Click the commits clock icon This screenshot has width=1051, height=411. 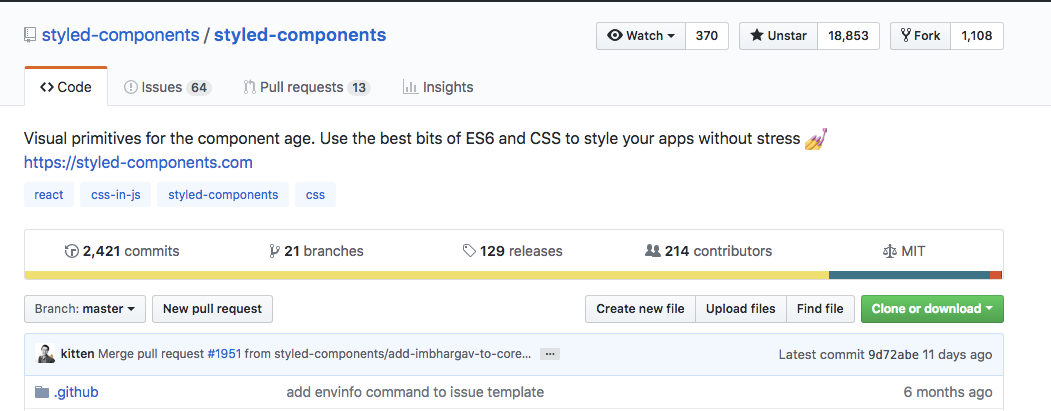tap(72, 251)
